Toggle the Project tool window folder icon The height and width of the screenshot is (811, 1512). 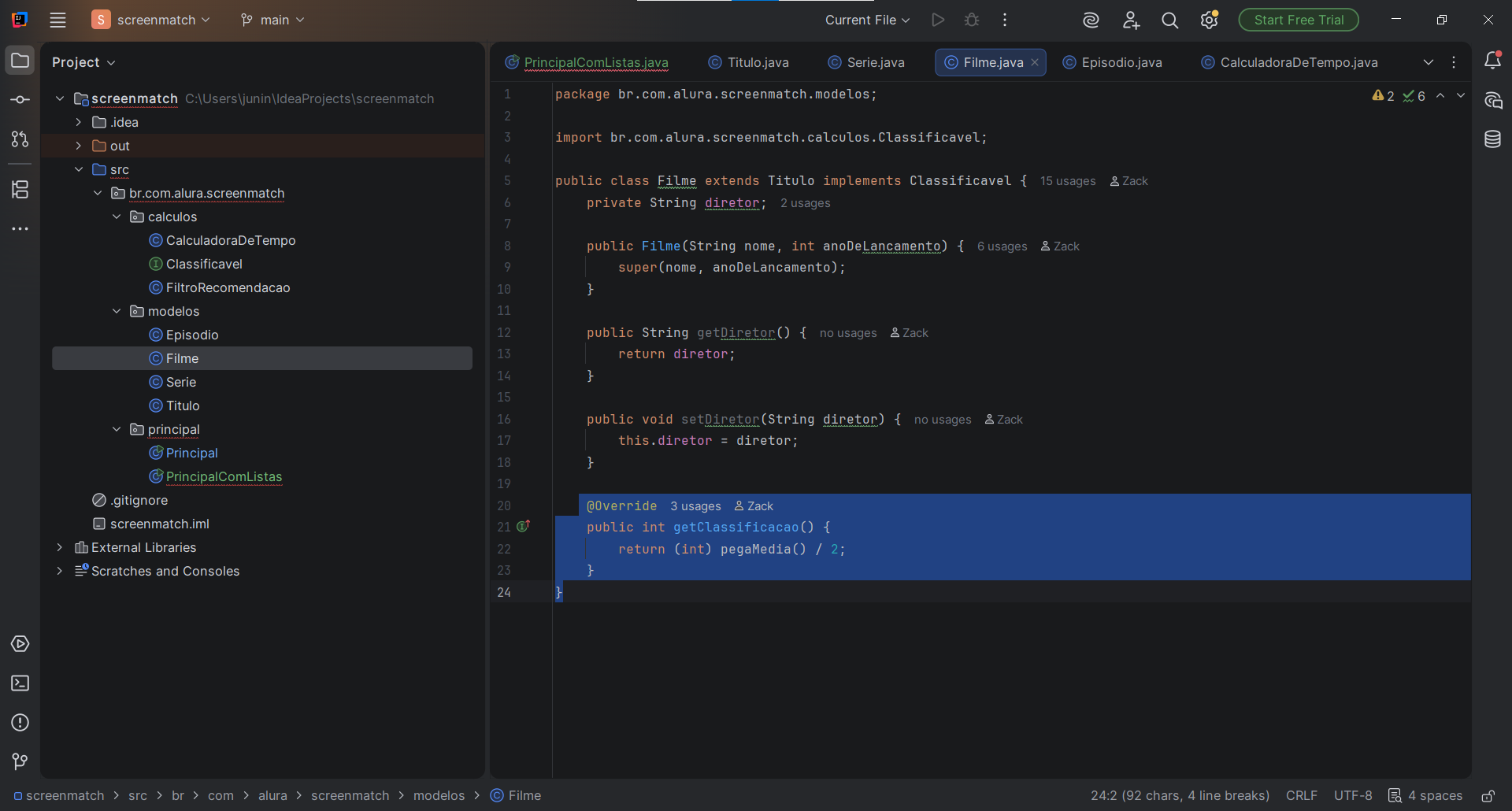pyautogui.click(x=20, y=61)
